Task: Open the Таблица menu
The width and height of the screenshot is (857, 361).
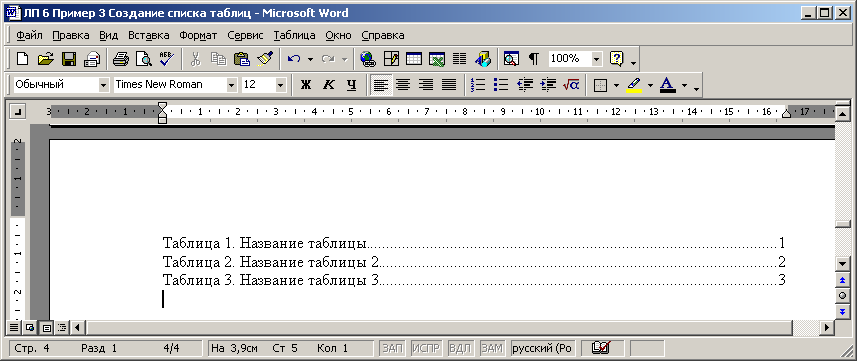Action: [295, 36]
